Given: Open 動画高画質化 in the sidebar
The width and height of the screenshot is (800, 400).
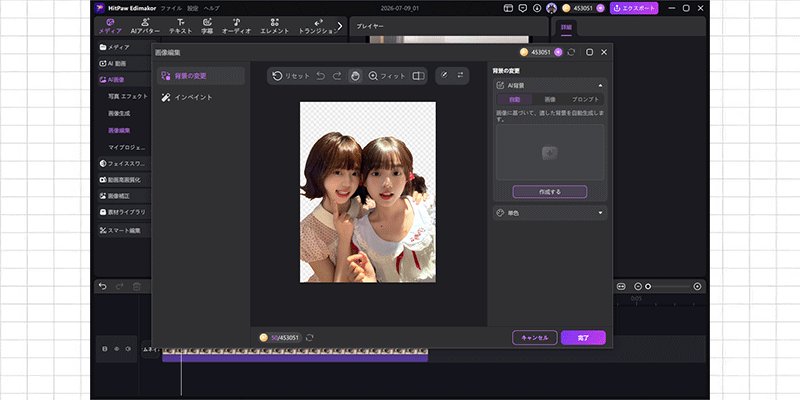Looking at the screenshot, I should [124, 180].
